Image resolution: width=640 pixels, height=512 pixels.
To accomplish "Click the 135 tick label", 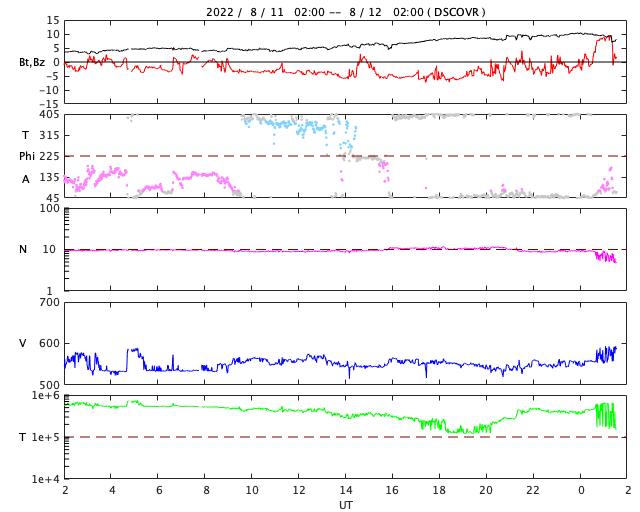I will (49, 177).
